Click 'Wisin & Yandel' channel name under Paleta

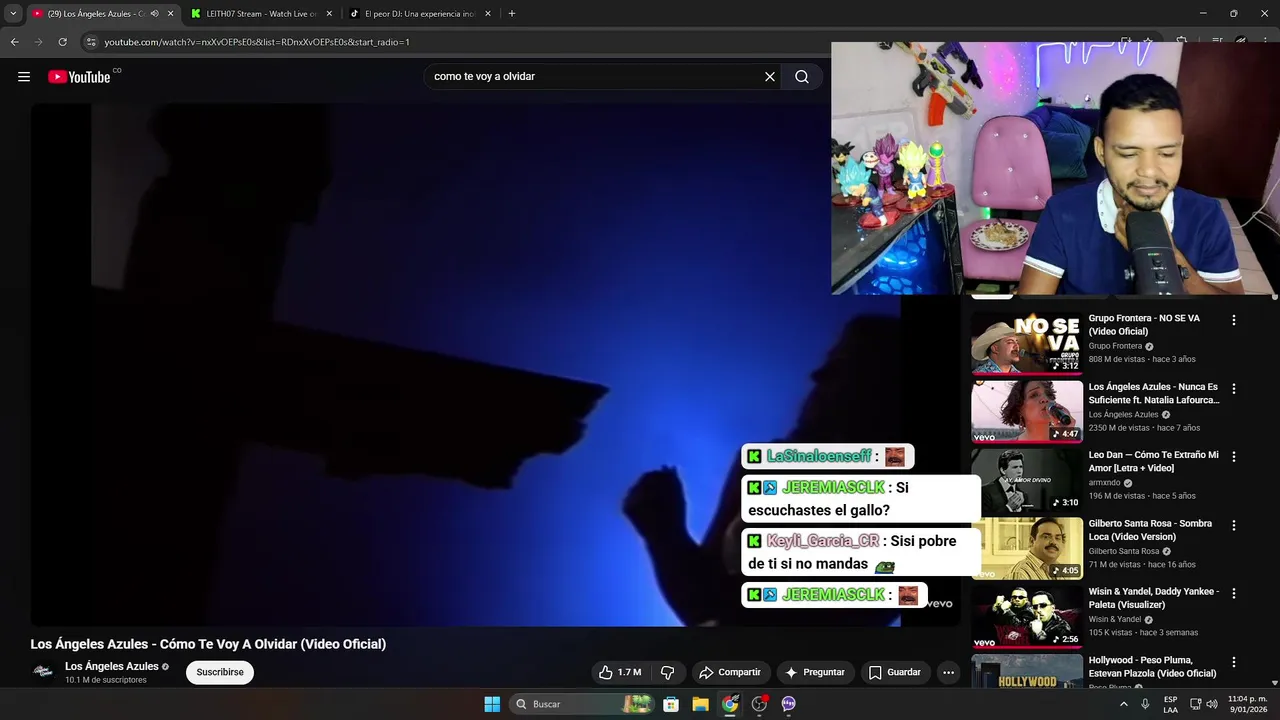click(x=1115, y=619)
